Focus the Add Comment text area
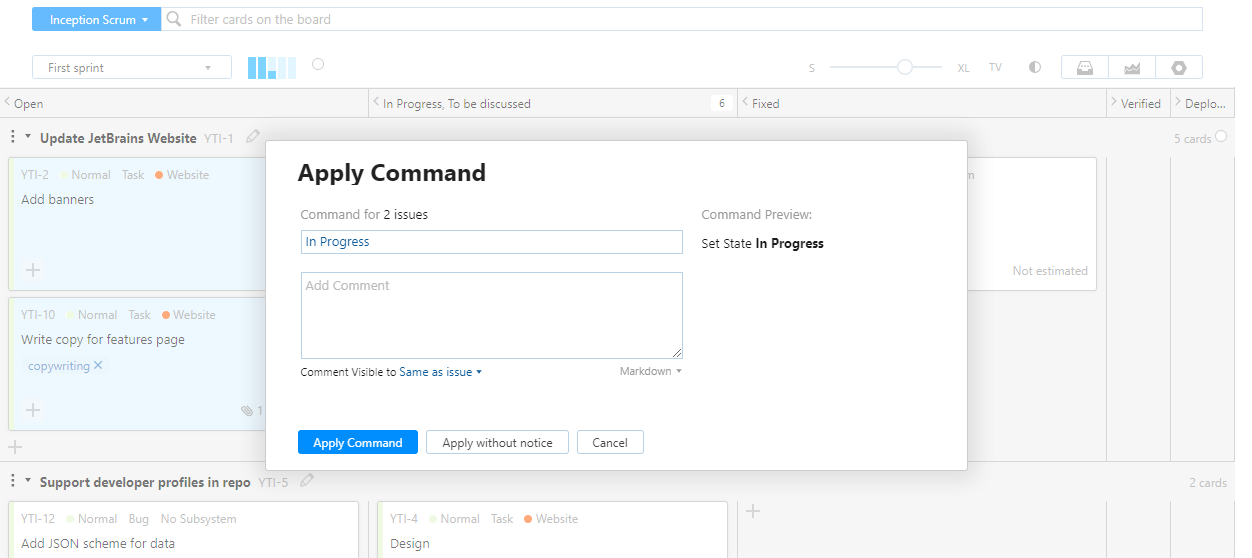Viewport: 1252px width, 558px height. (492, 315)
